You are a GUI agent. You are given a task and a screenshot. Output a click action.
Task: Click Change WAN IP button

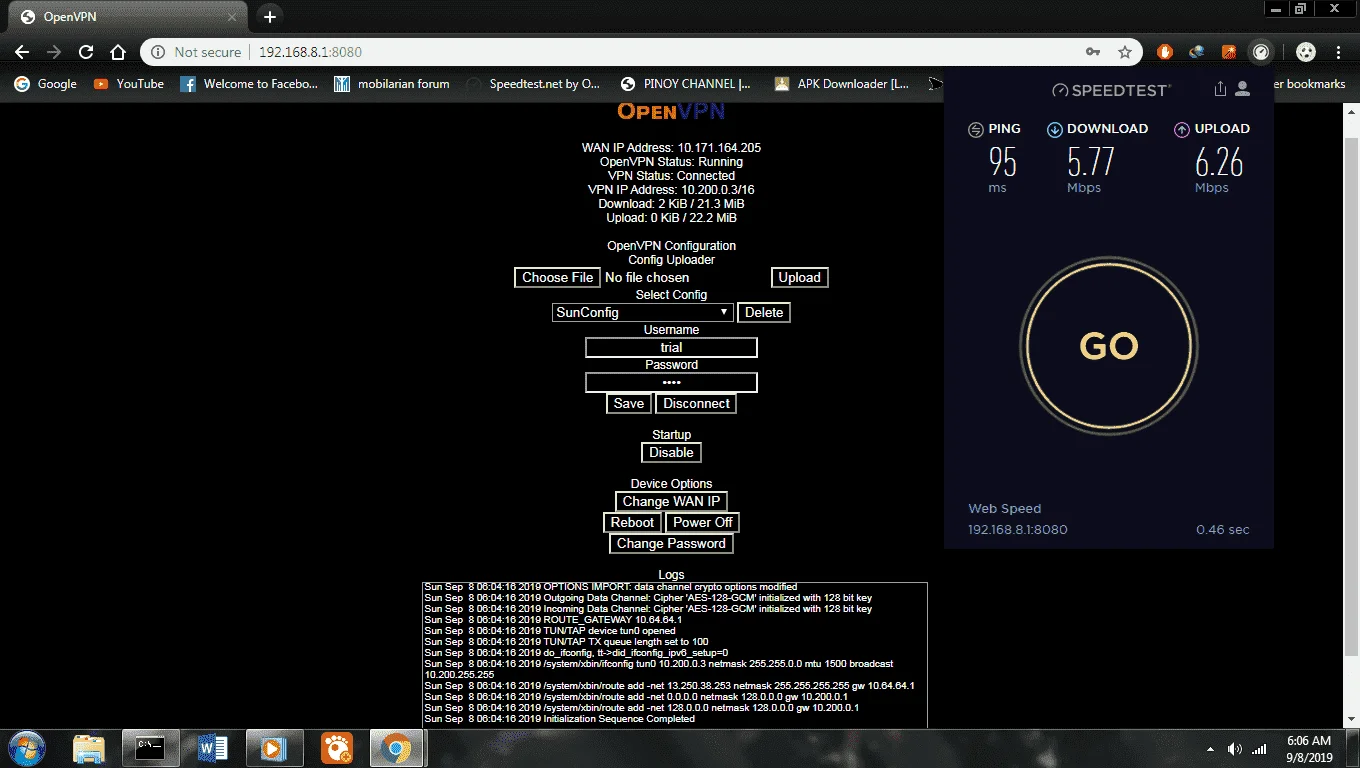pyautogui.click(x=671, y=501)
